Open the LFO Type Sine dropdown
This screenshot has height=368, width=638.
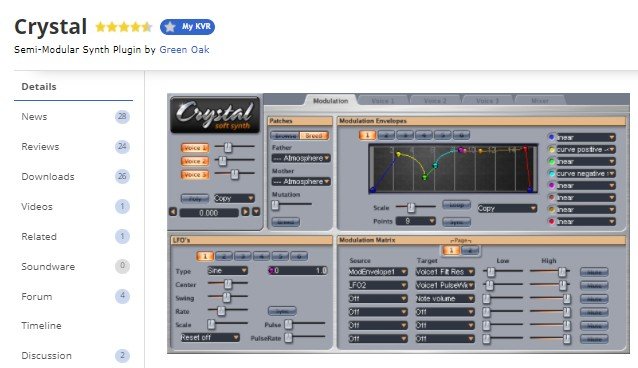227,271
